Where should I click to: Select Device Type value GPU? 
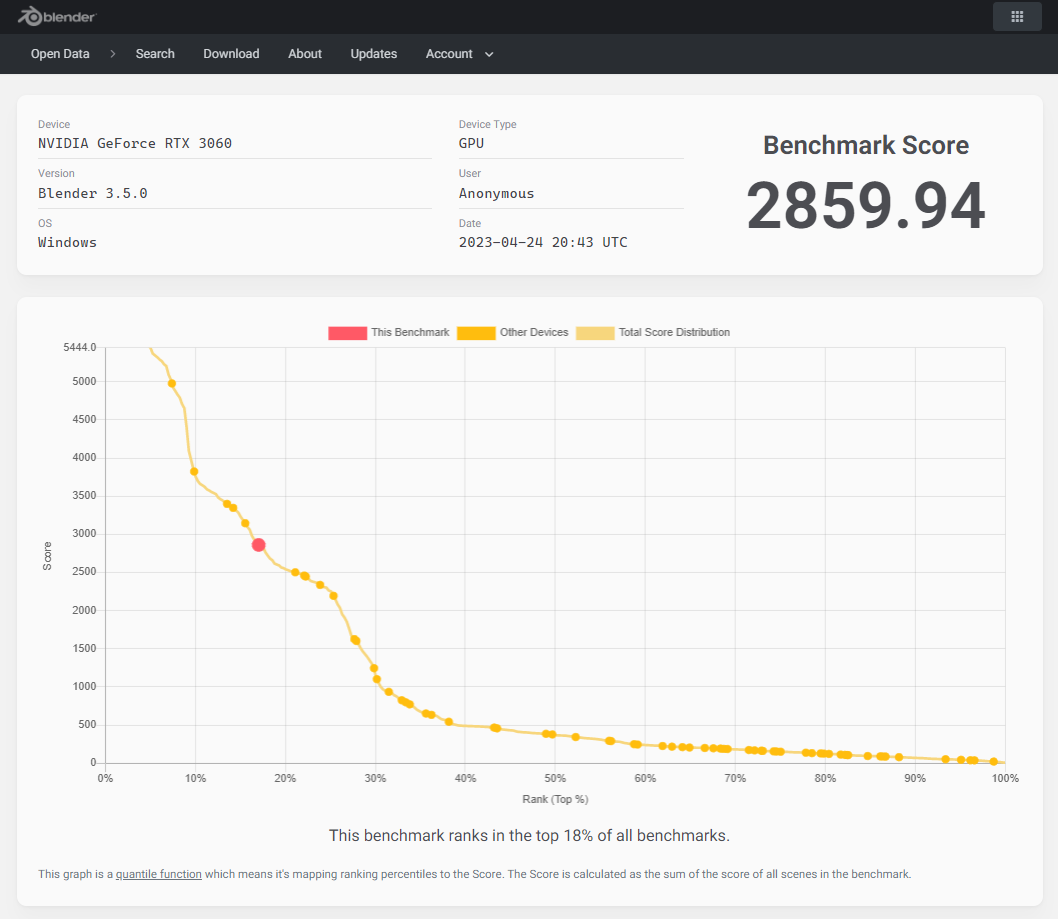point(472,143)
